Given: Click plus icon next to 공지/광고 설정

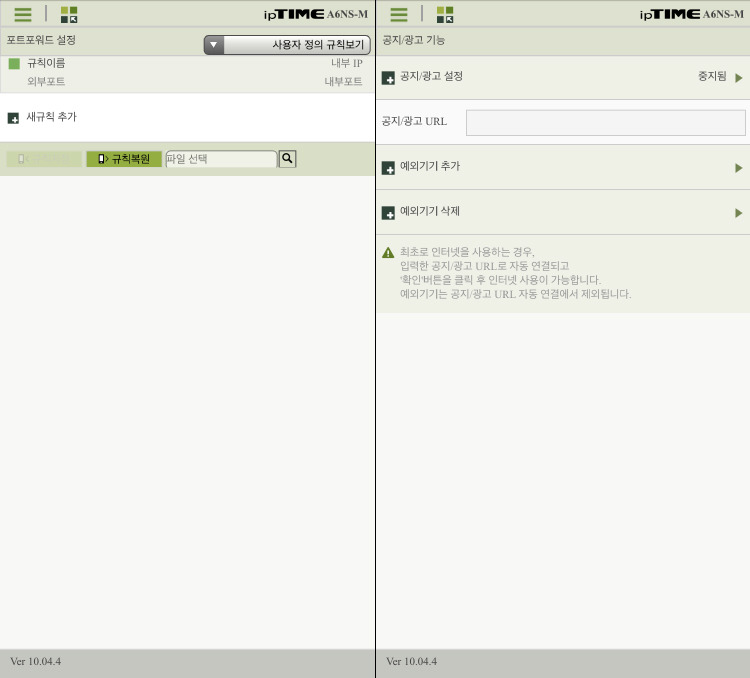Looking at the screenshot, I should 388,78.
